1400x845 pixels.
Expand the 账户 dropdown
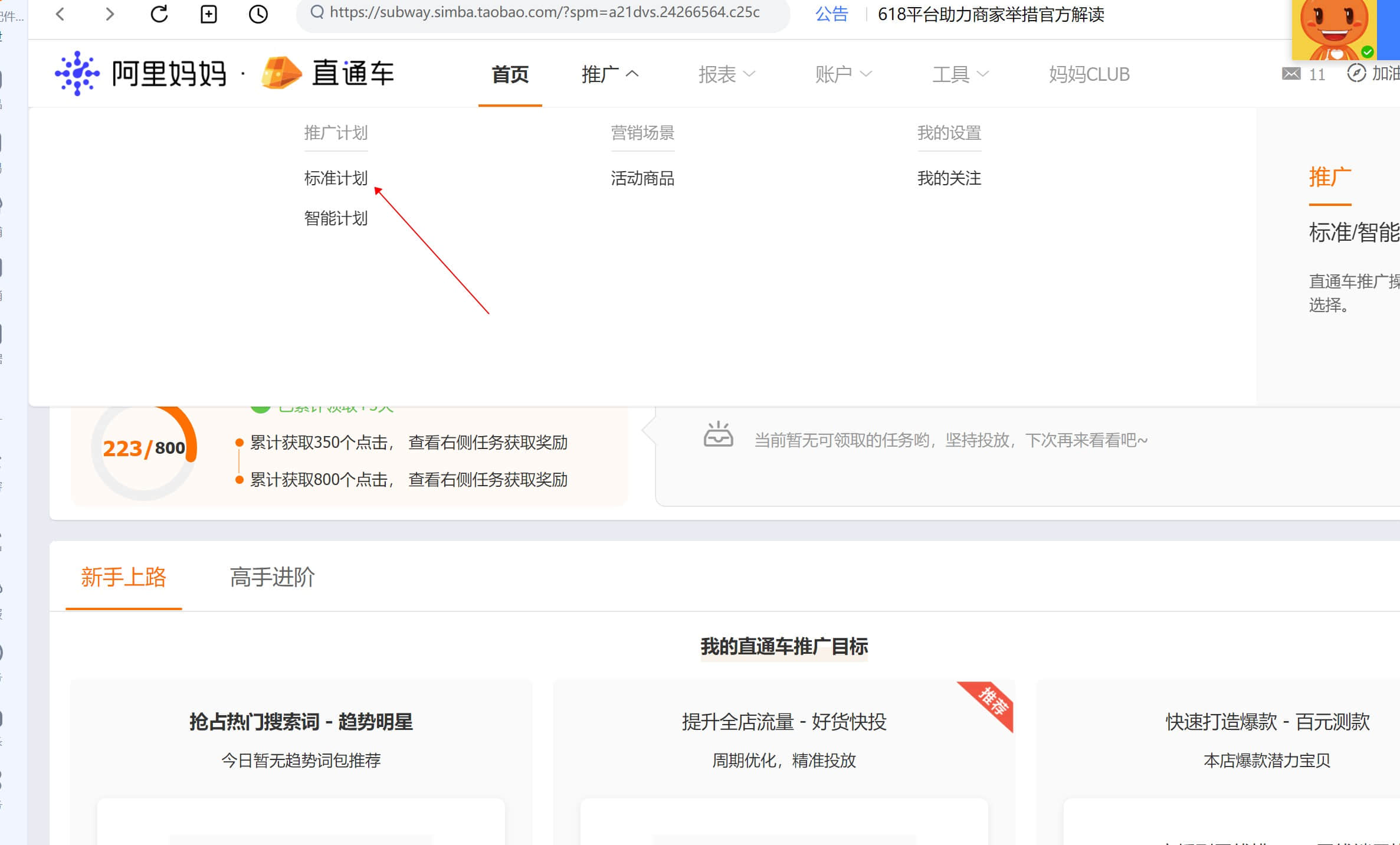pyautogui.click(x=842, y=74)
